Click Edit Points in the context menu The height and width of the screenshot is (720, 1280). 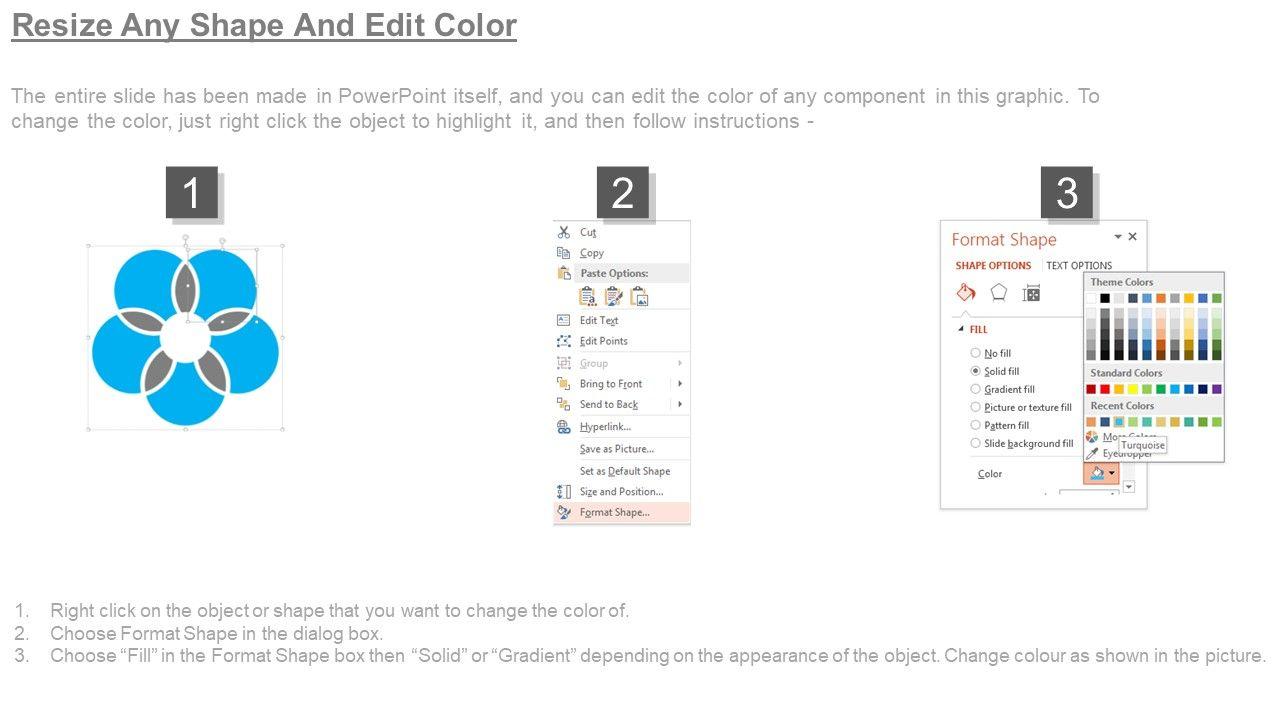coord(603,341)
